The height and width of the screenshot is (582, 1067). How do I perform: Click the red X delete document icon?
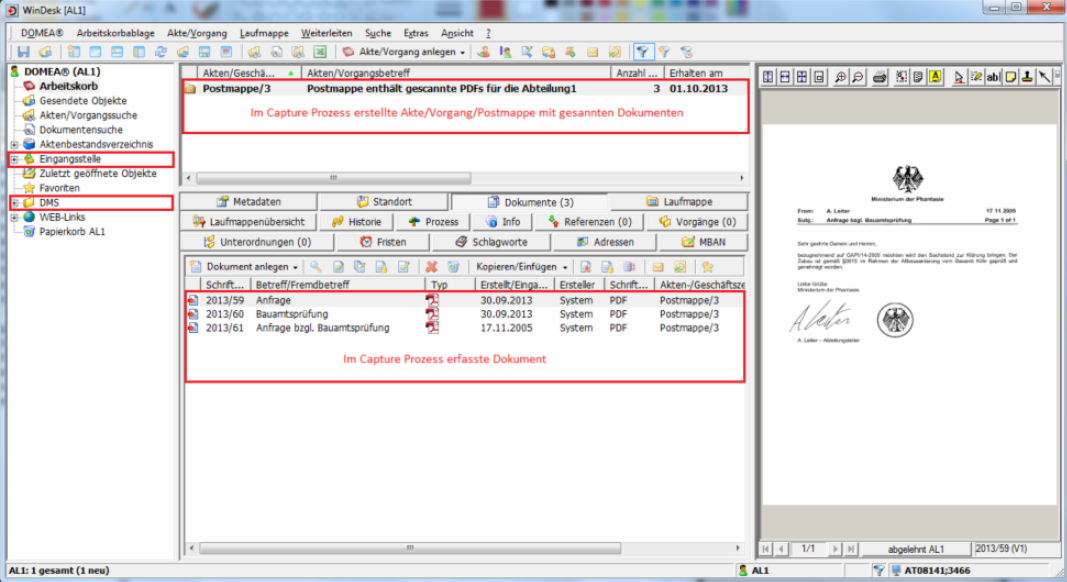[431, 267]
